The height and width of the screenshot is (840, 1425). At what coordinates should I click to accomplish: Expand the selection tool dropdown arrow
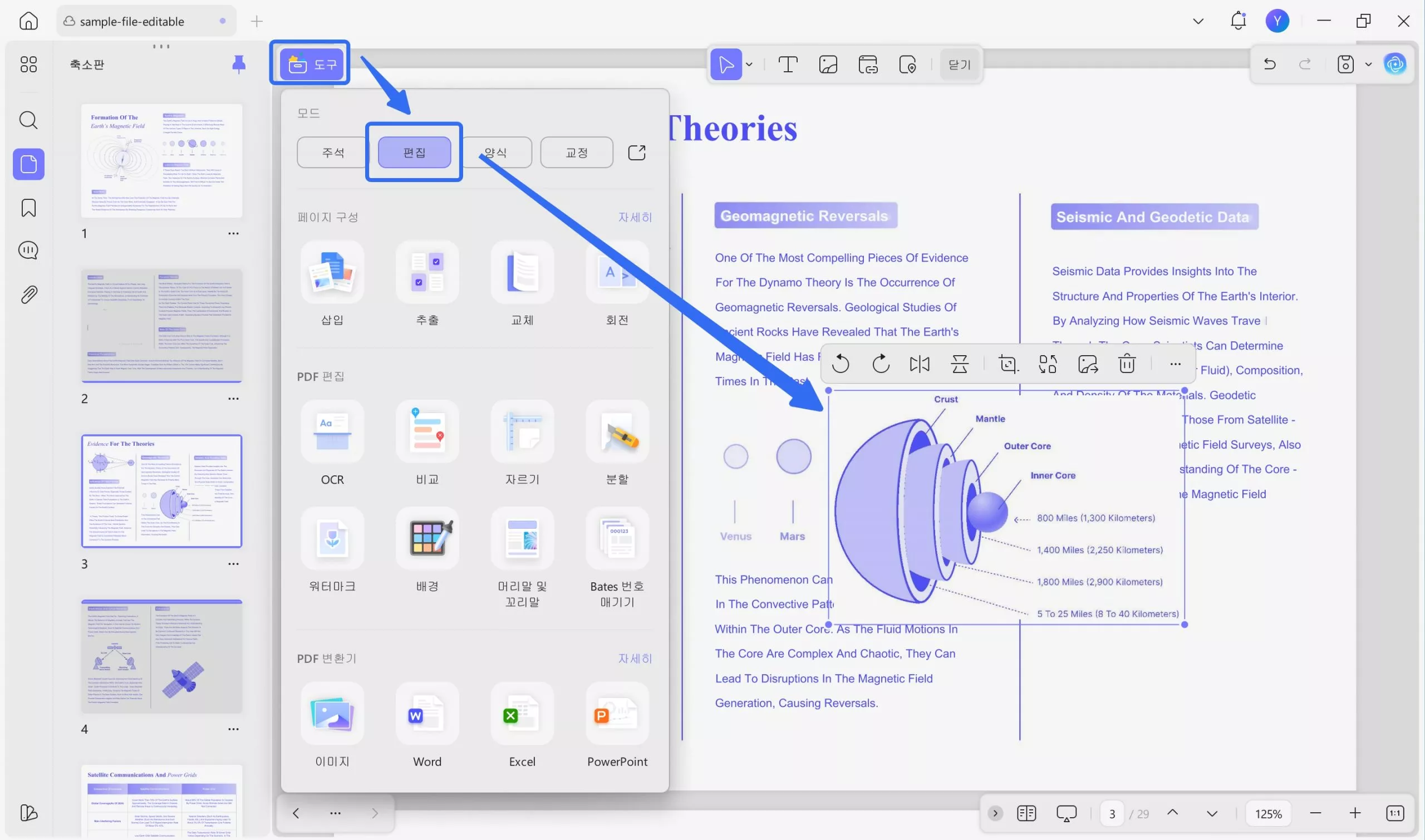click(x=749, y=65)
